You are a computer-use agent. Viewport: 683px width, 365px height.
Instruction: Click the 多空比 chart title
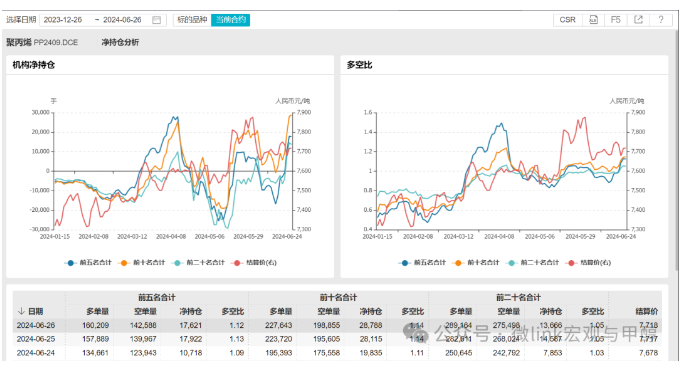coord(359,65)
